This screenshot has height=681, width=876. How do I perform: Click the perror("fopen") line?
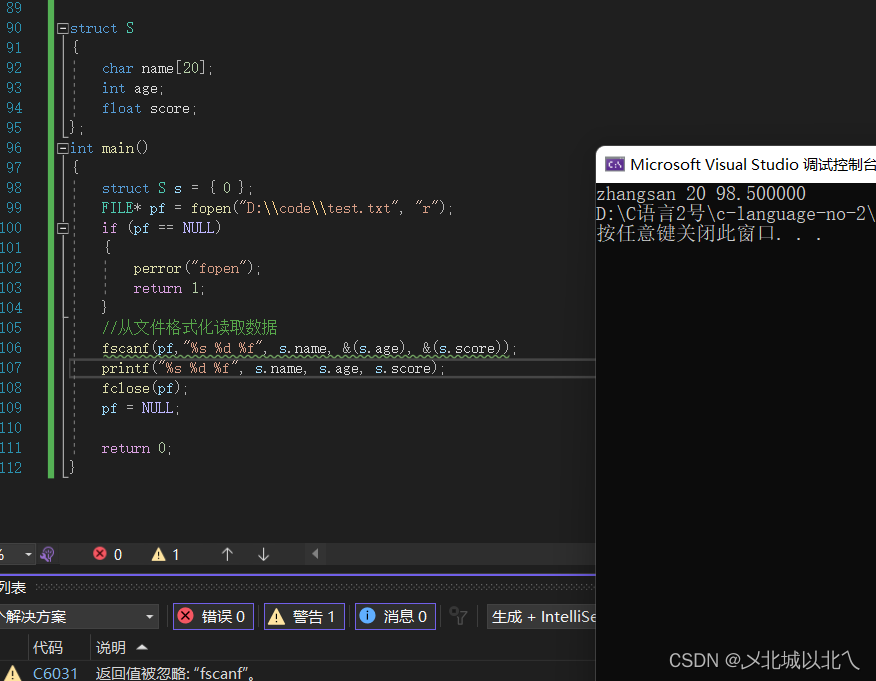point(197,269)
